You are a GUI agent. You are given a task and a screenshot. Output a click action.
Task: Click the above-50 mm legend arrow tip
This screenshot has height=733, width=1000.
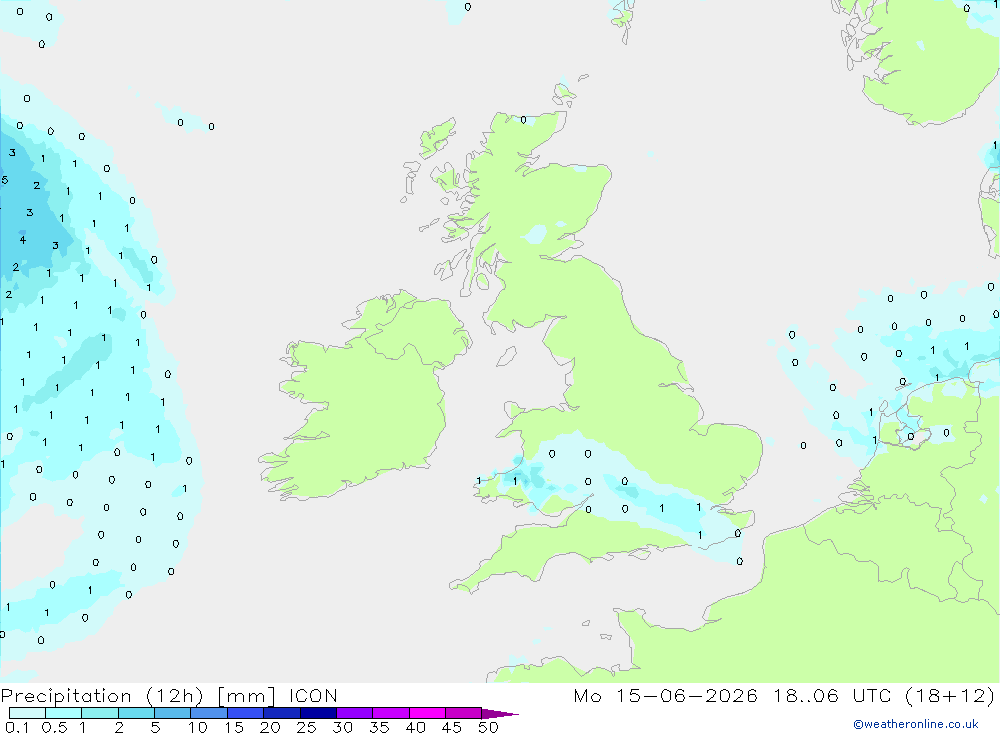pos(500,714)
